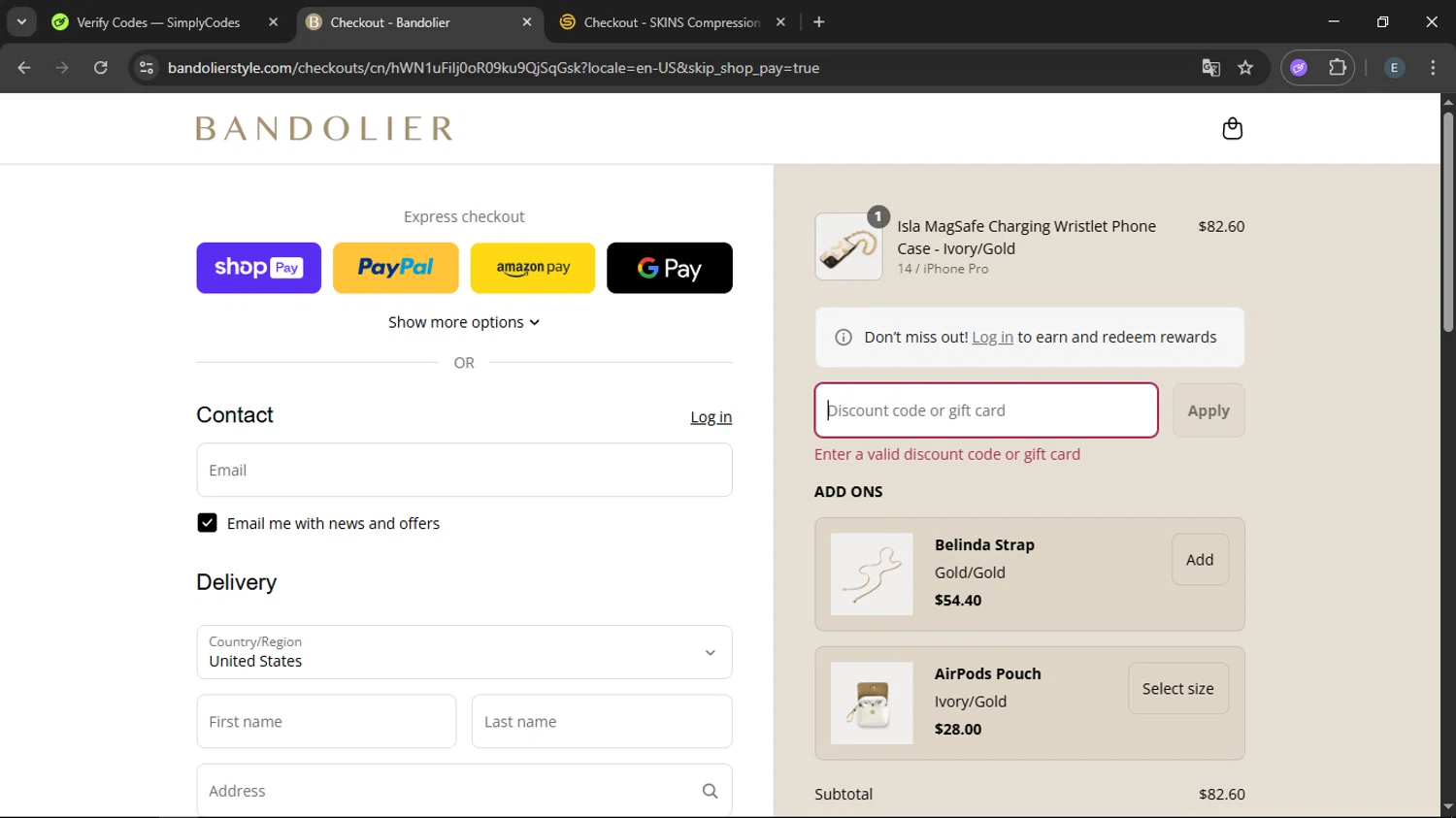Image resolution: width=1456 pixels, height=818 pixels.
Task: Add the Belinda Strap add-on
Action: point(1200,560)
